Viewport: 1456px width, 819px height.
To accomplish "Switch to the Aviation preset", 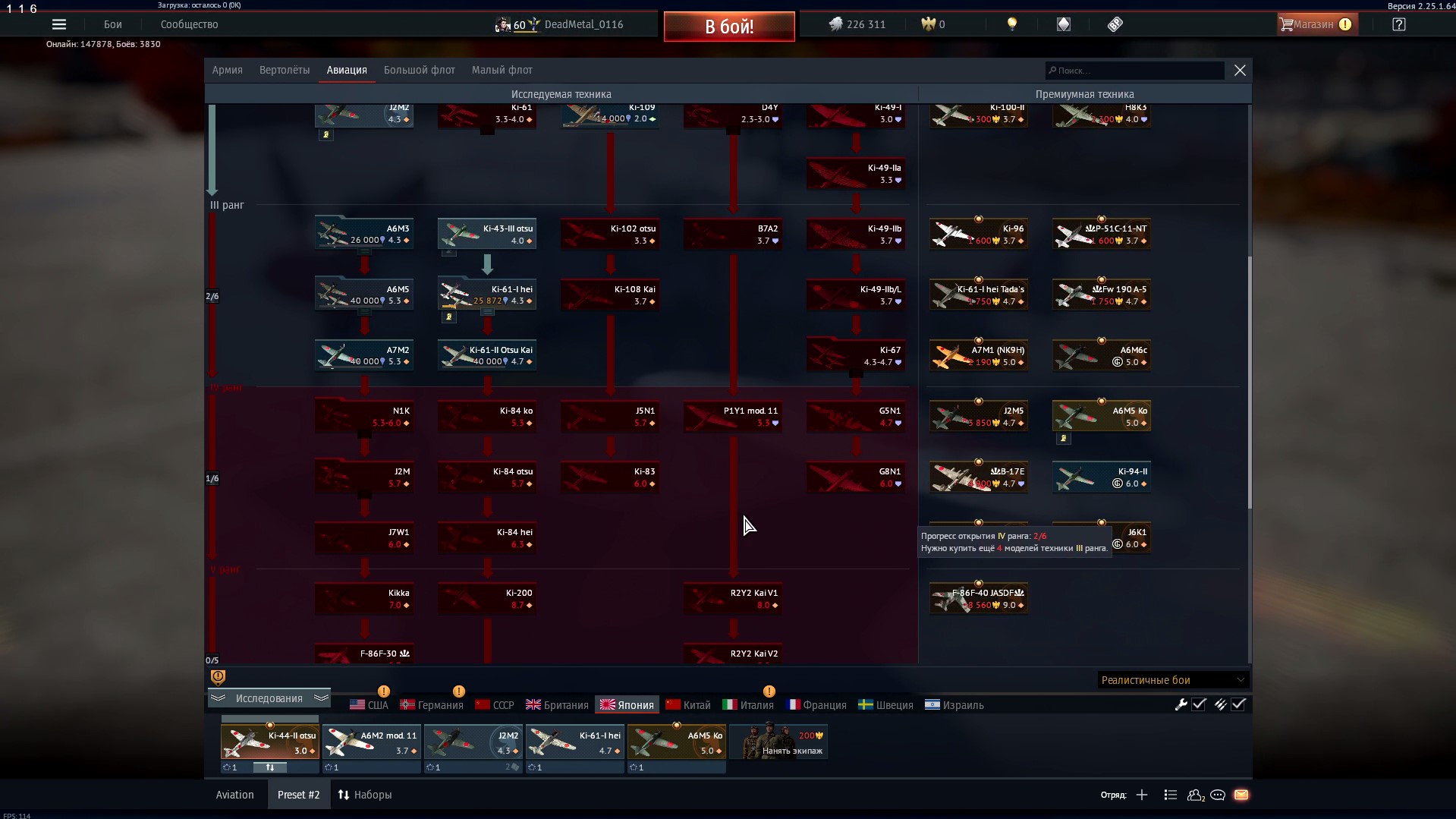I will tap(235, 795).
